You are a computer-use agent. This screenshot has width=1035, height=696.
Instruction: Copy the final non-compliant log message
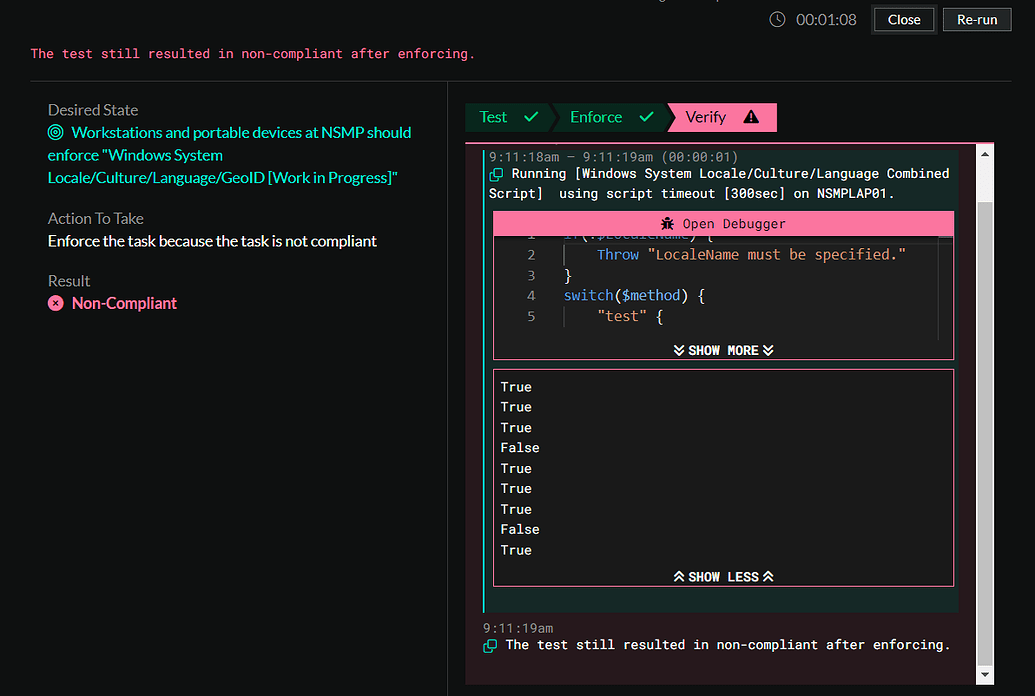[x=490, y=646]
